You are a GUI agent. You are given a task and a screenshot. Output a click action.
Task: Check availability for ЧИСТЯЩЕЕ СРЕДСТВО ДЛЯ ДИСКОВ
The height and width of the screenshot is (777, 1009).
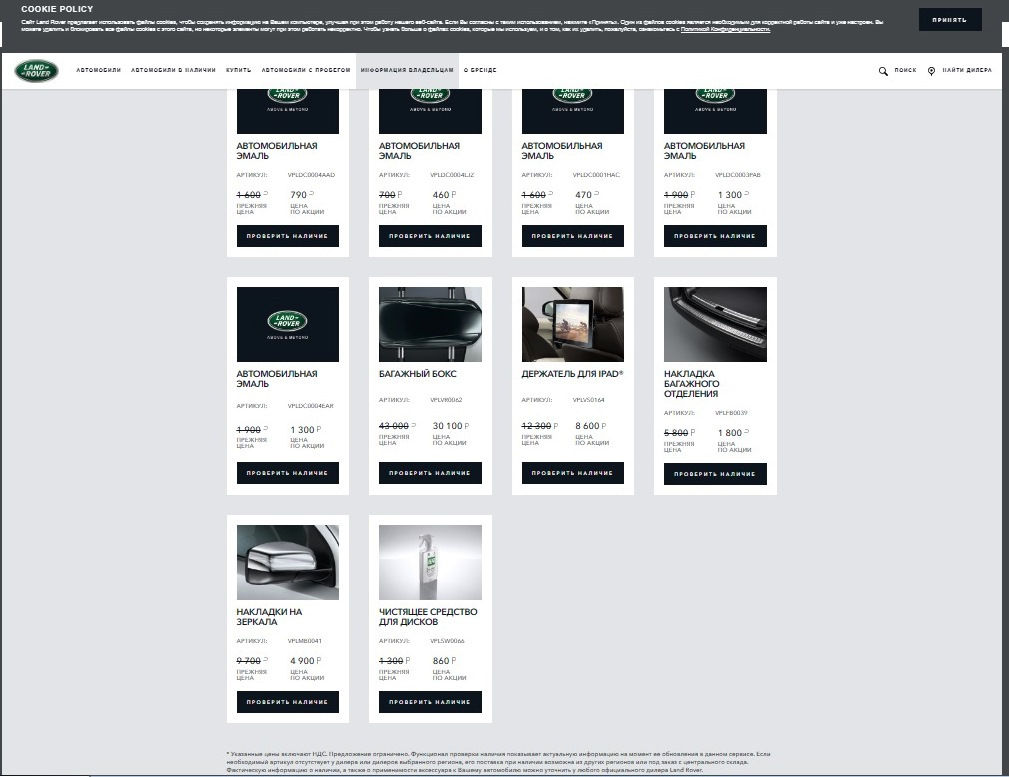pos(430,702)
